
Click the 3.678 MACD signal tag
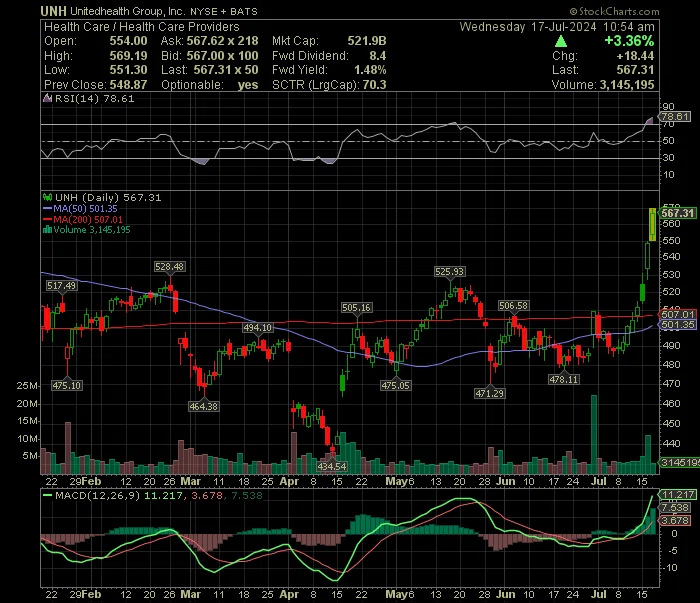675,521
